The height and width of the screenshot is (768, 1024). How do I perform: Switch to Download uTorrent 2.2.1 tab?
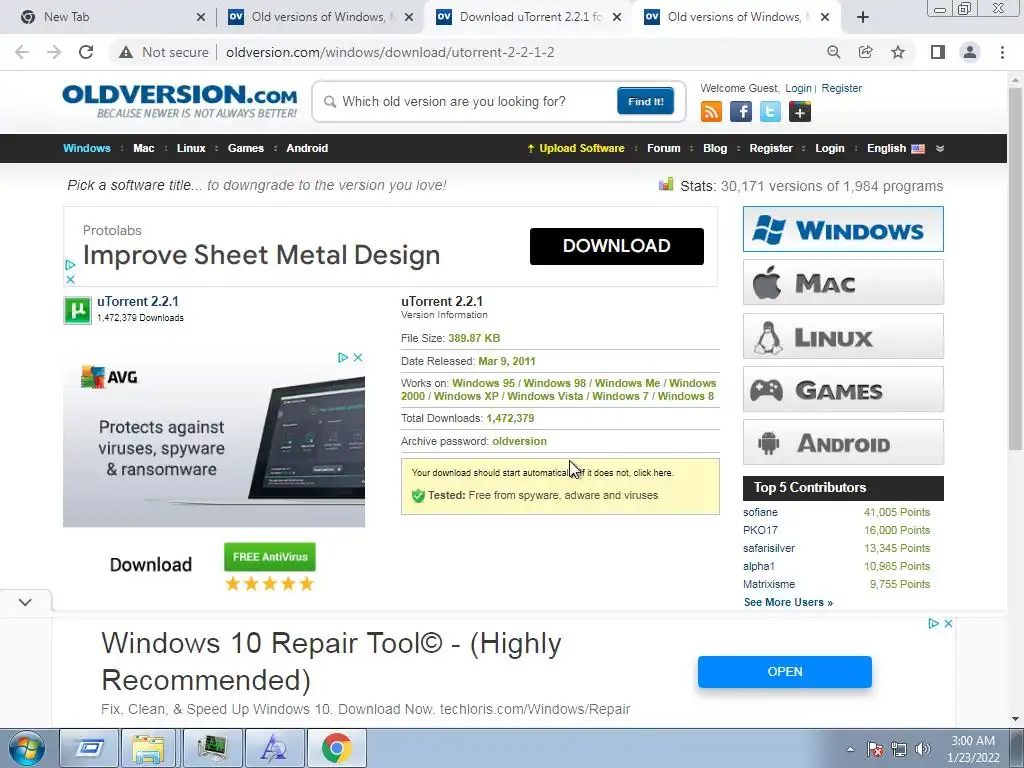[529, 17]
